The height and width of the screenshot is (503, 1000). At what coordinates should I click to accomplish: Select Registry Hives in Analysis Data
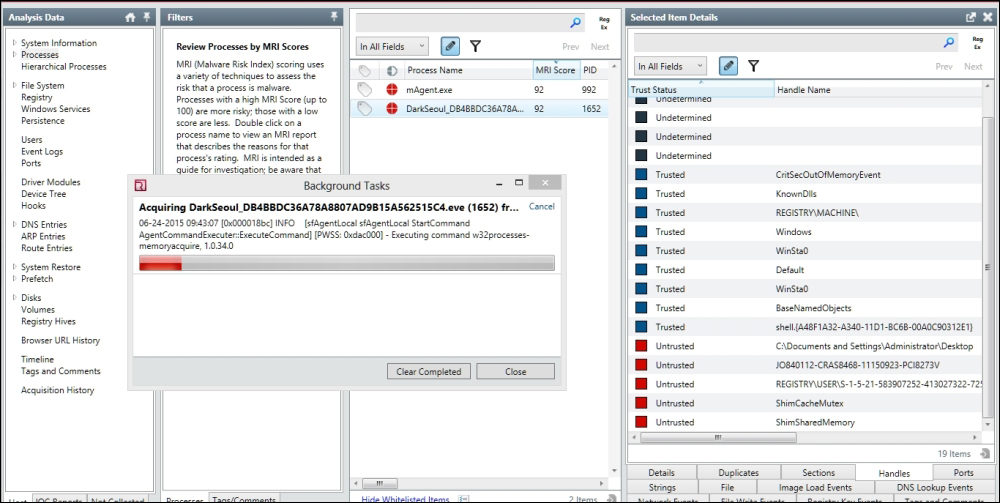click(48, 321)
